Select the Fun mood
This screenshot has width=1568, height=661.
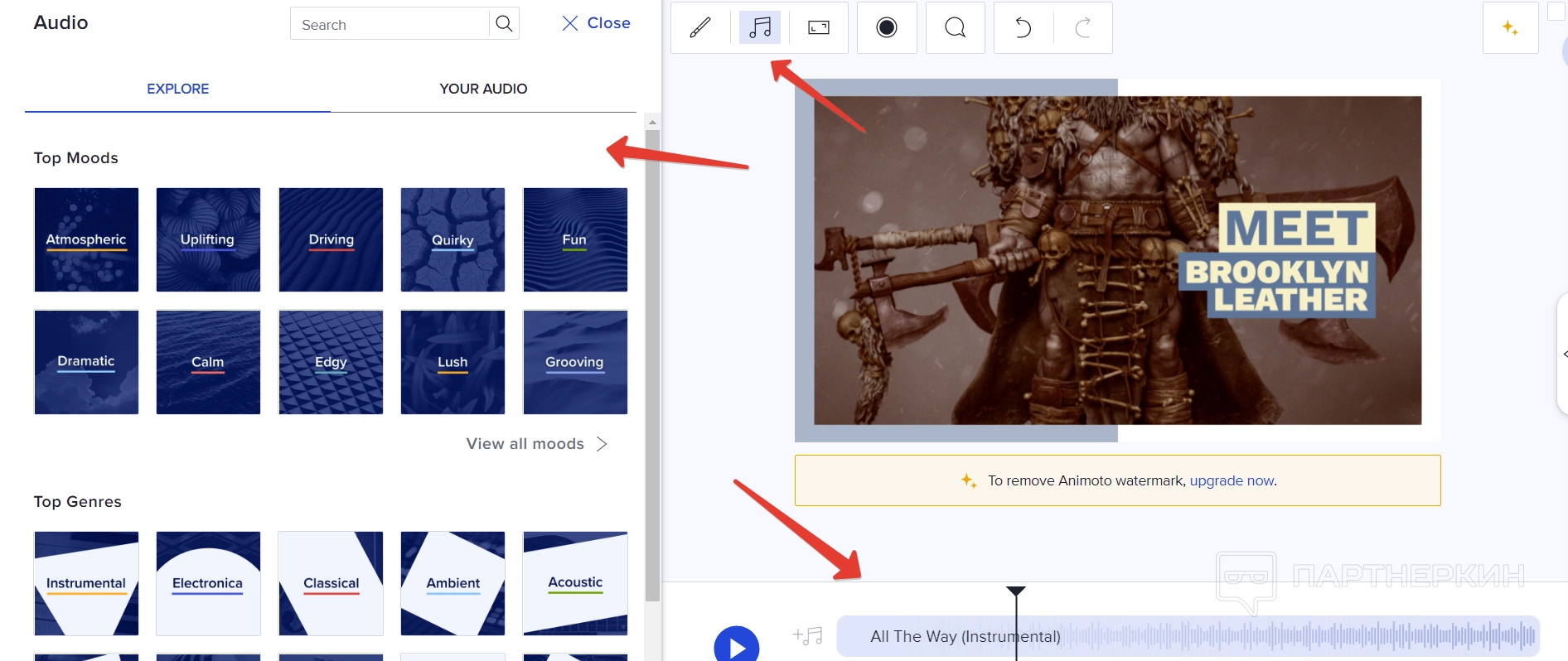tap(575, 239)
